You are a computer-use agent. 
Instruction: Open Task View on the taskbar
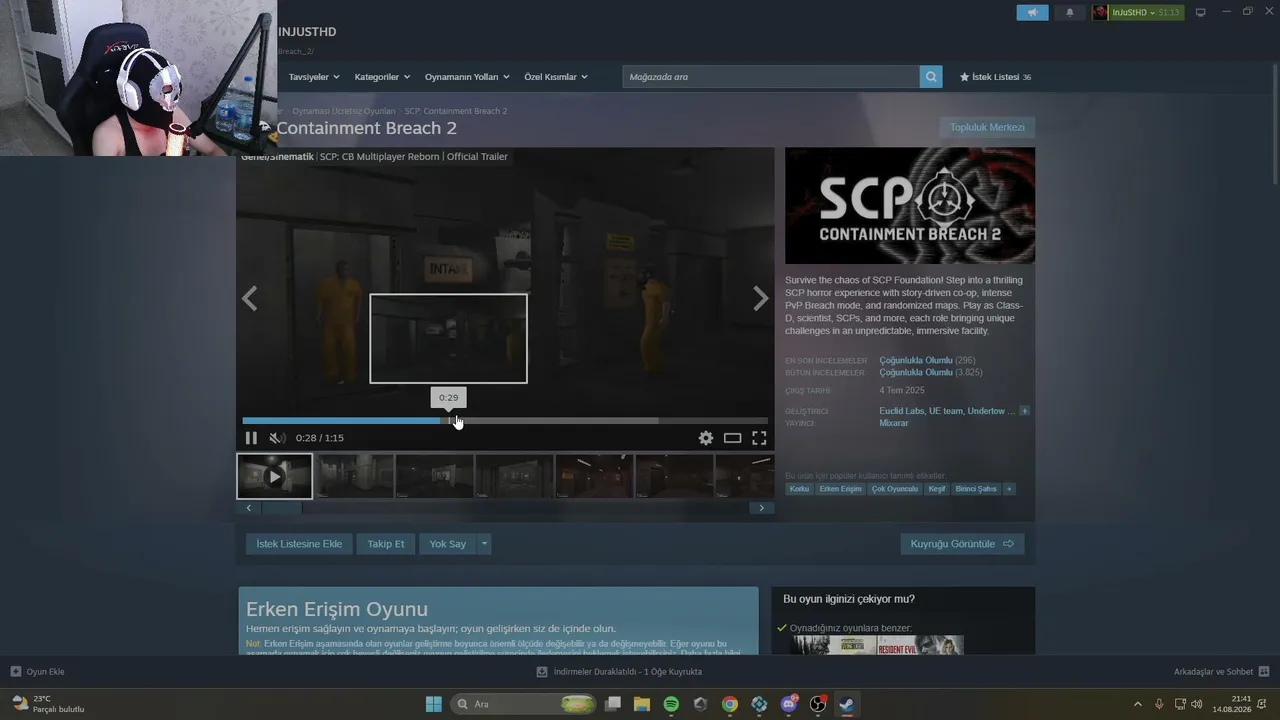pos(613,704)
